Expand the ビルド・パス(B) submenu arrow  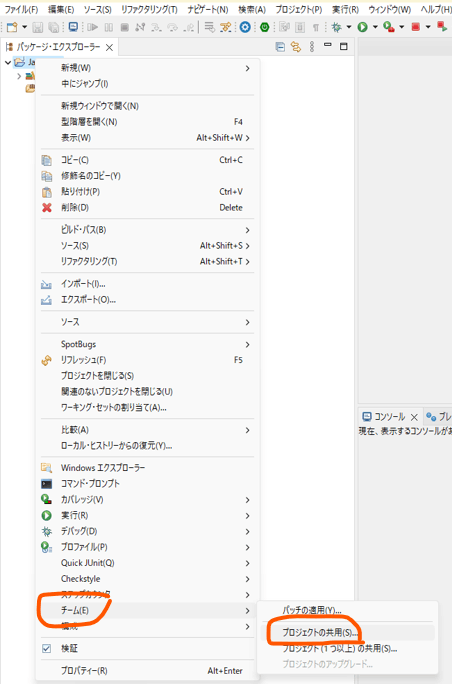tap(247, 230)
